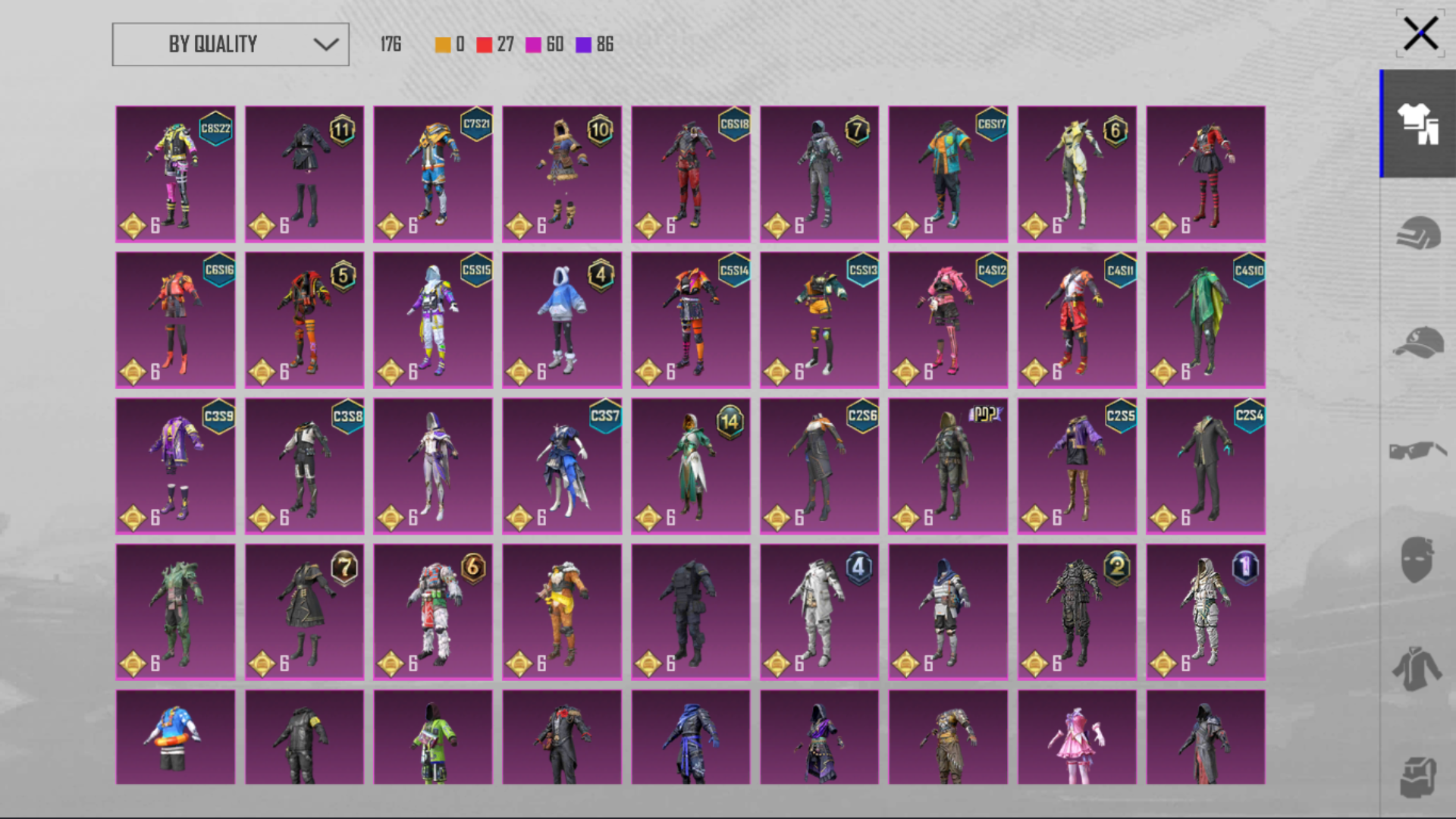Click the pink quality color swatch
The width and height of the screenshot is (1456, 819).
point(534,45)
